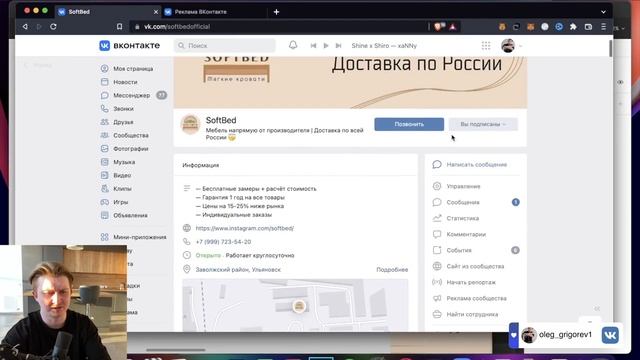Play the current music track

tap(326, 46)
